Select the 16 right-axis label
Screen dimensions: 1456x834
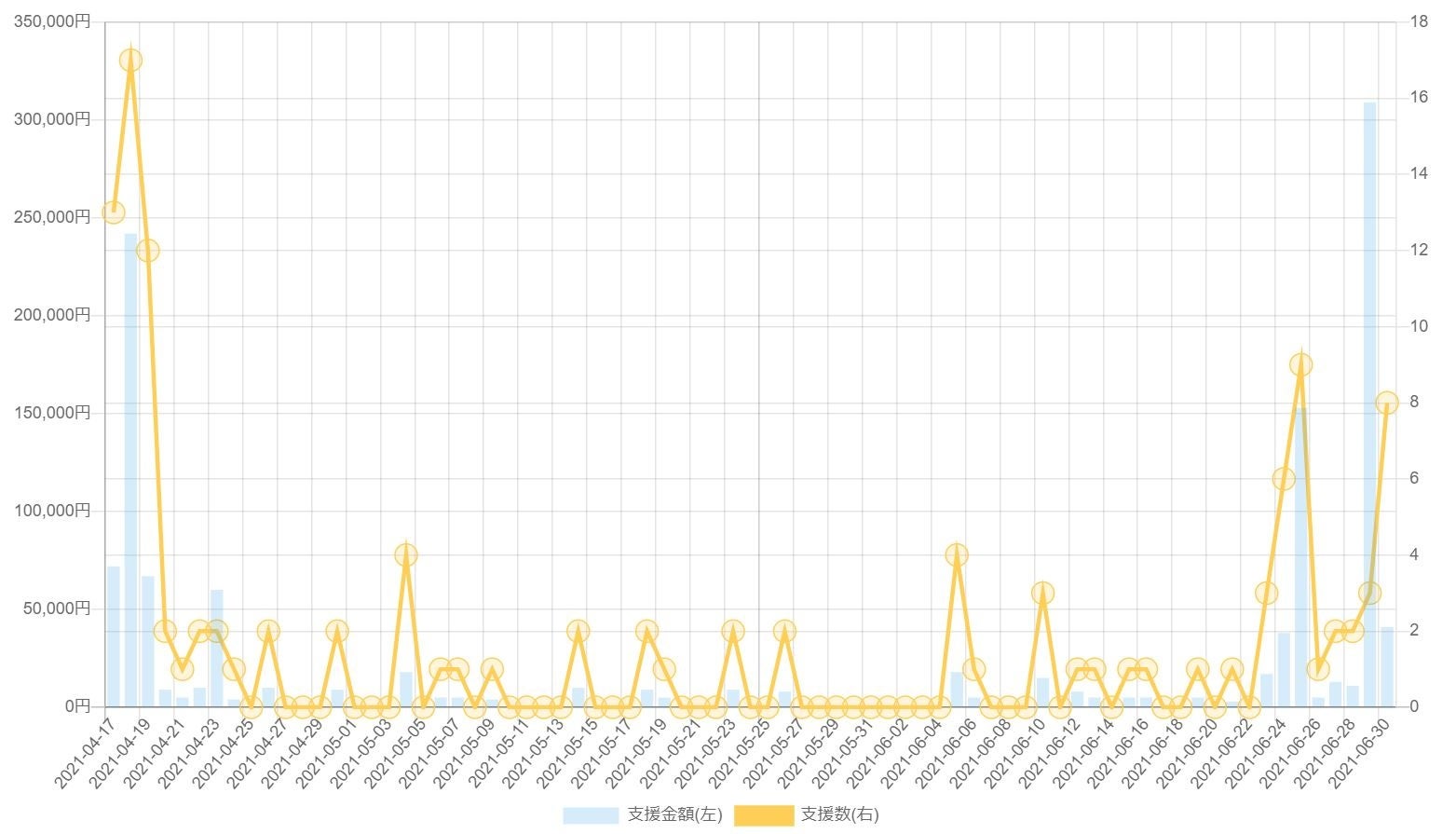[x=1419, y=98]
